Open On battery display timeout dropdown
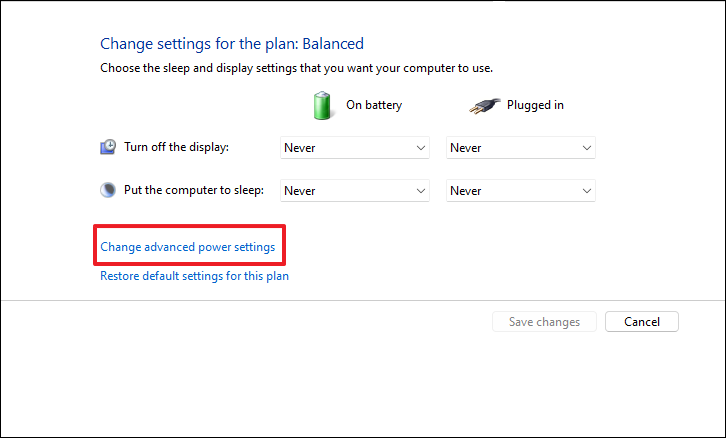726x438 pixels. [355, 148]
